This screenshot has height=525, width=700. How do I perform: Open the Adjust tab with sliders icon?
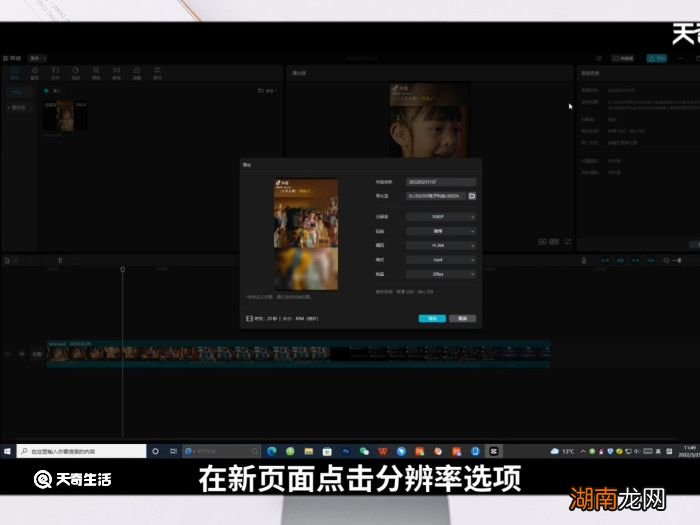point(157,73)
